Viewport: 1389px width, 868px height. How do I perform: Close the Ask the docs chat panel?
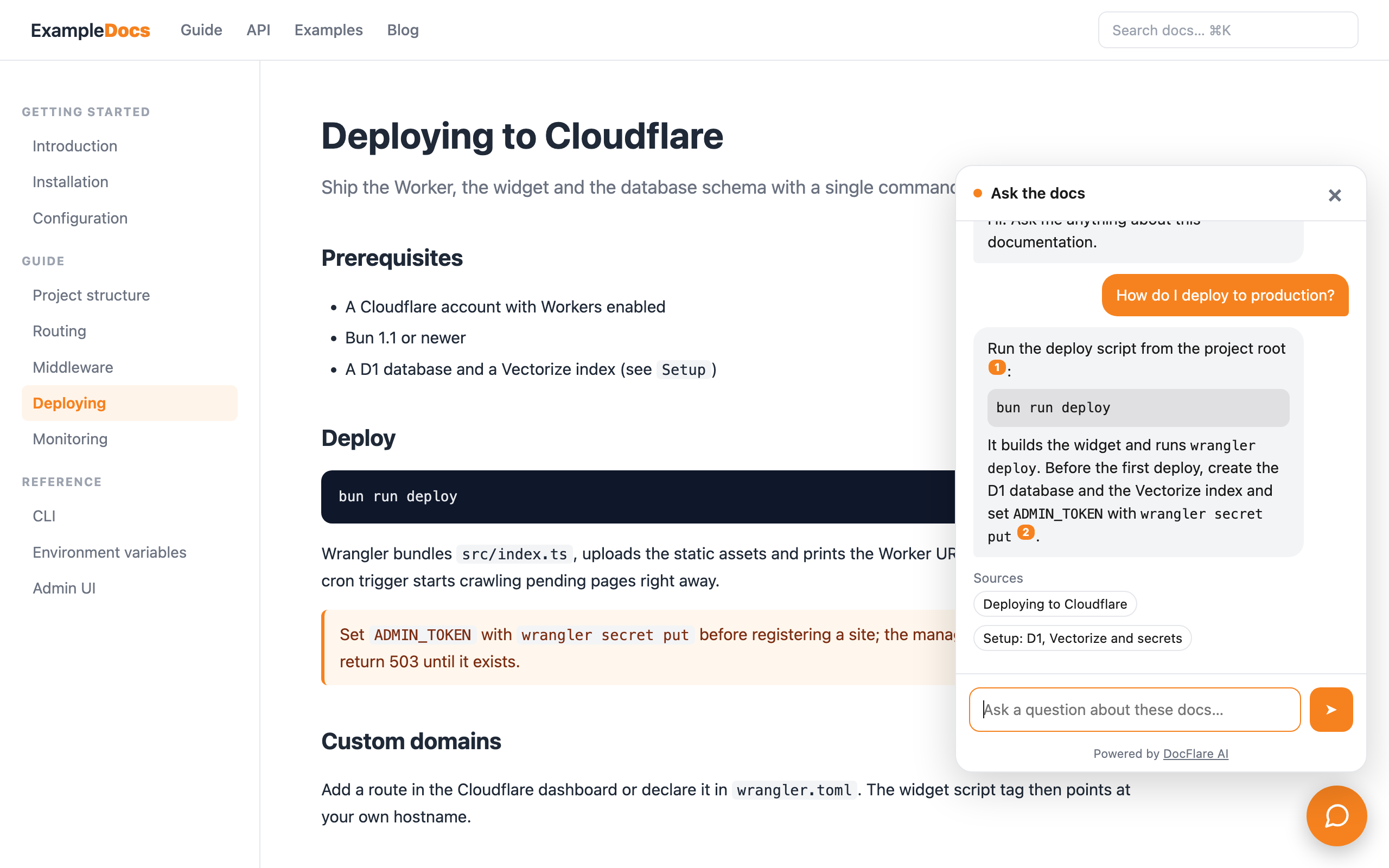(x=1335, y=195)
